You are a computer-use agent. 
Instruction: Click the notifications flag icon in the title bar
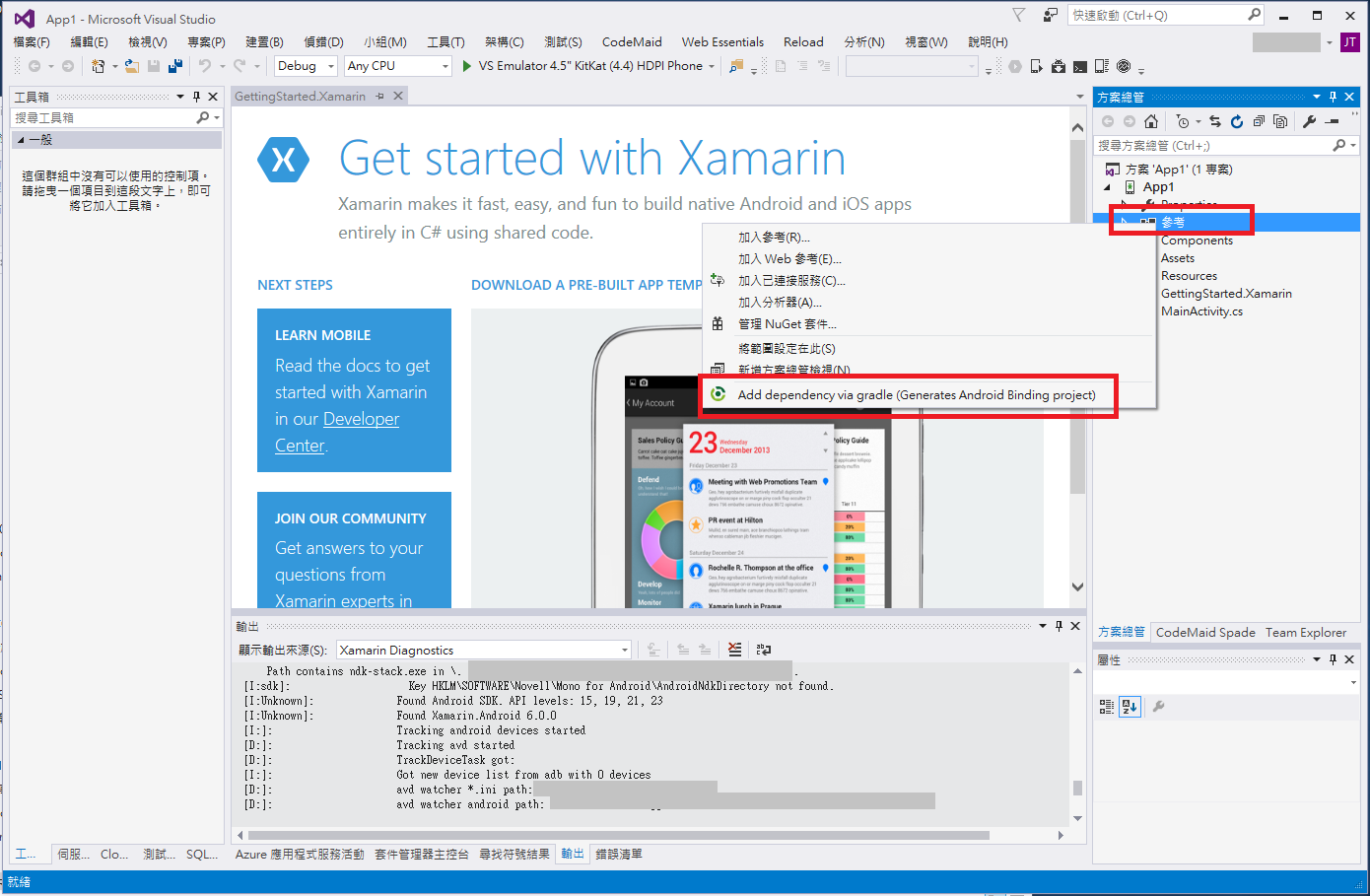point(1019,15)
